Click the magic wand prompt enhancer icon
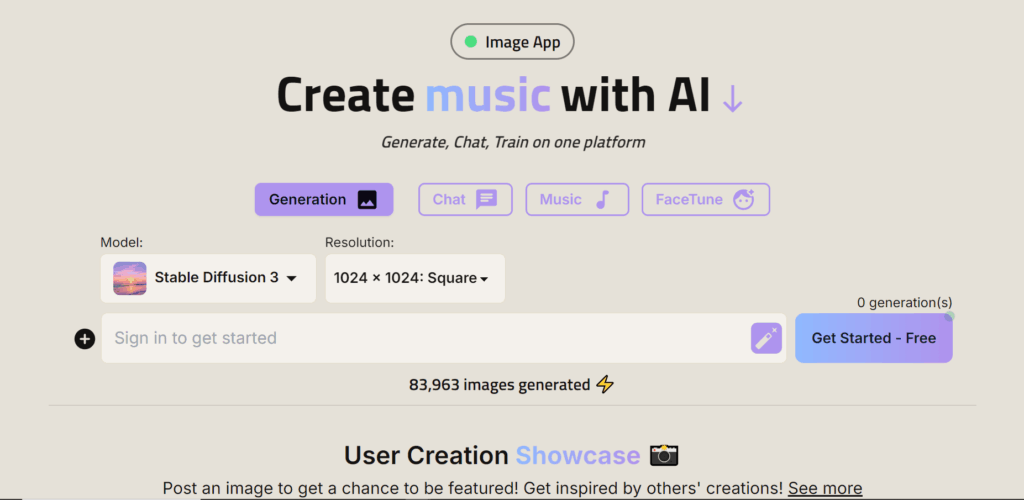The height and width of the screenshot is (500, 1024). [x=766, y=338]
